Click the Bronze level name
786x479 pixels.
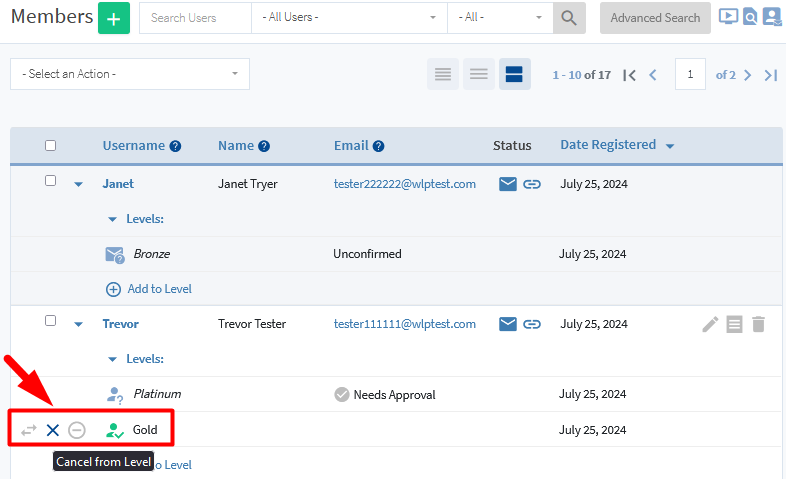coord(152,254)
